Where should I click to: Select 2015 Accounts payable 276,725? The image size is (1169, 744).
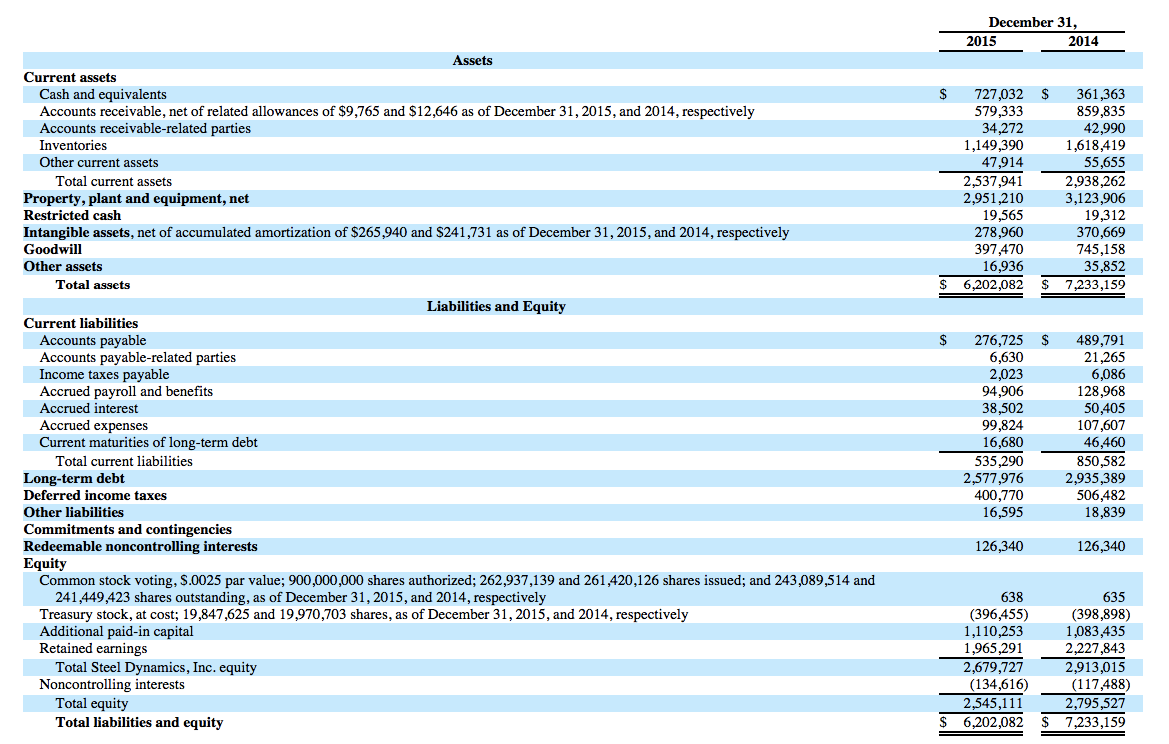click(x=998, y=341)
